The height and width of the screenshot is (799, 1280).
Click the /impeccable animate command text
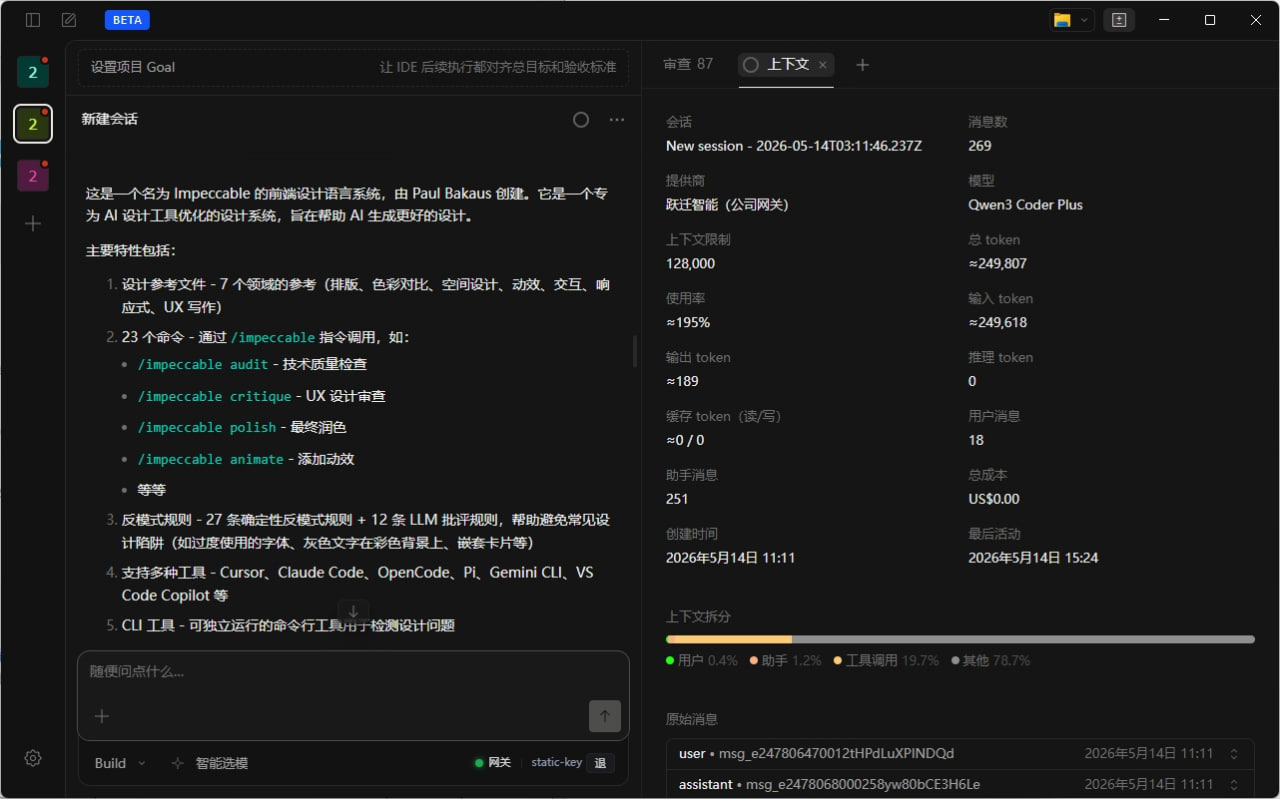coord(211,459)
